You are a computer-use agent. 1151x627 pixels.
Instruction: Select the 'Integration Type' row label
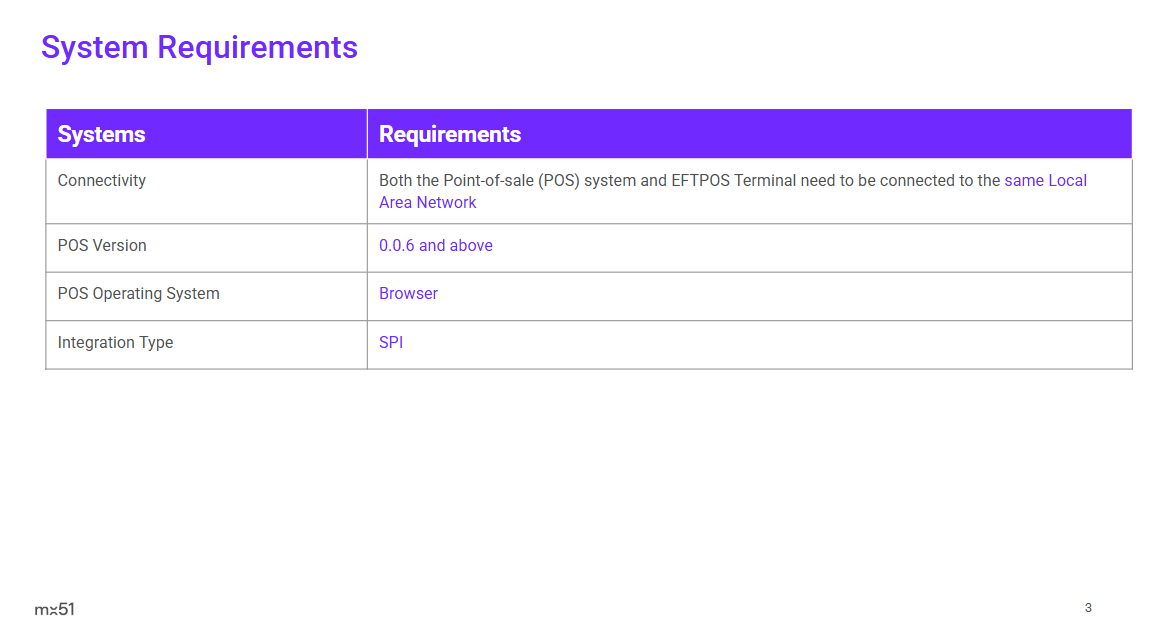point(115,343)
